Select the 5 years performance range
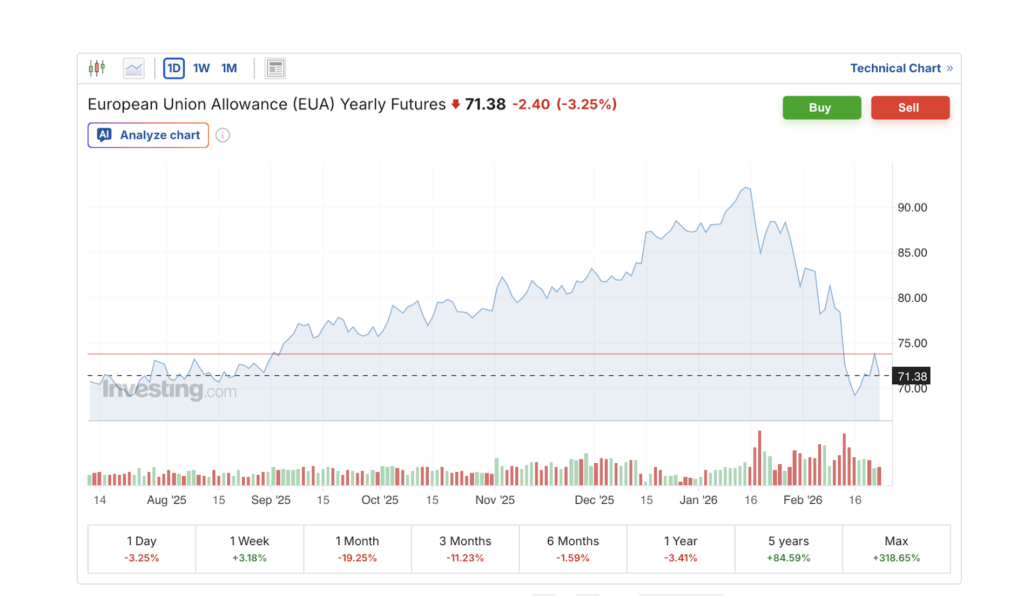This screenshot has height=596, width=1024. 788,549
